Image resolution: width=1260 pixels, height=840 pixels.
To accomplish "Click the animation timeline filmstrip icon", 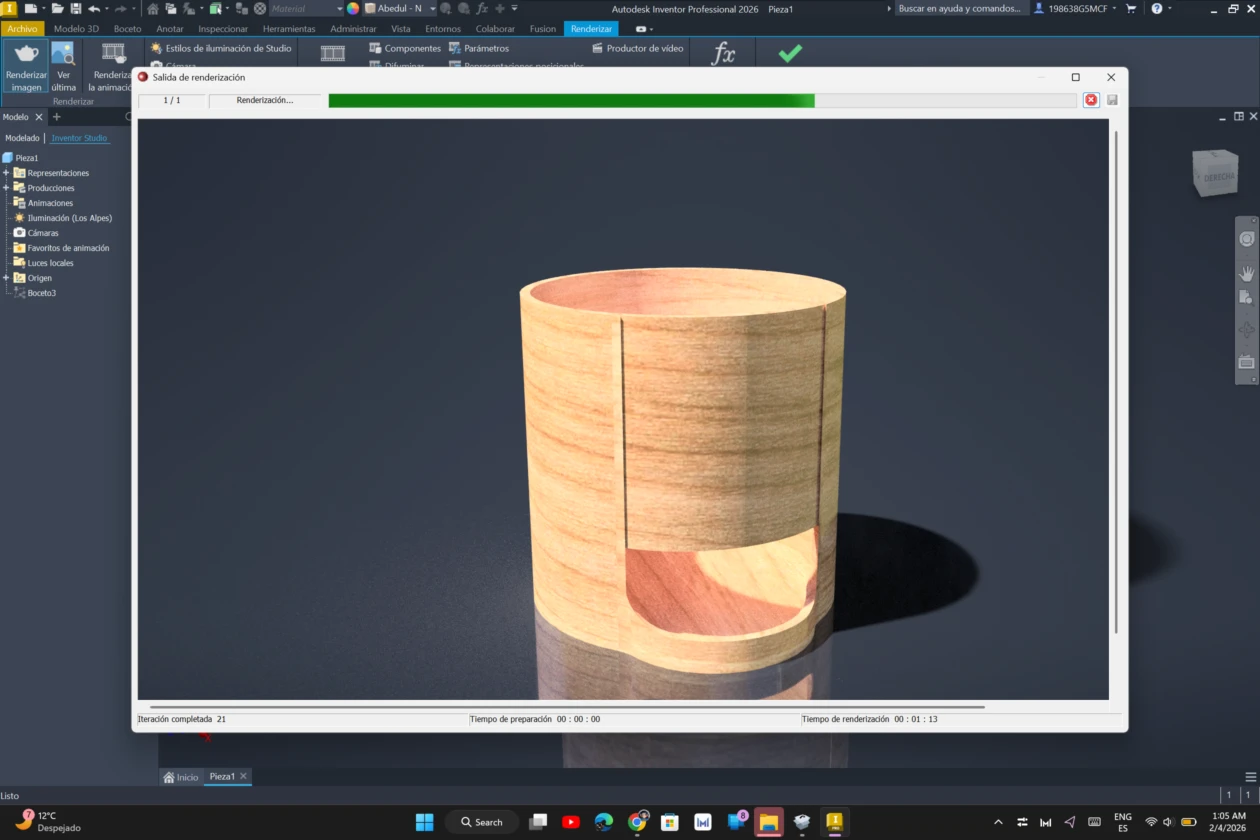I will click(x=333, y=54).
